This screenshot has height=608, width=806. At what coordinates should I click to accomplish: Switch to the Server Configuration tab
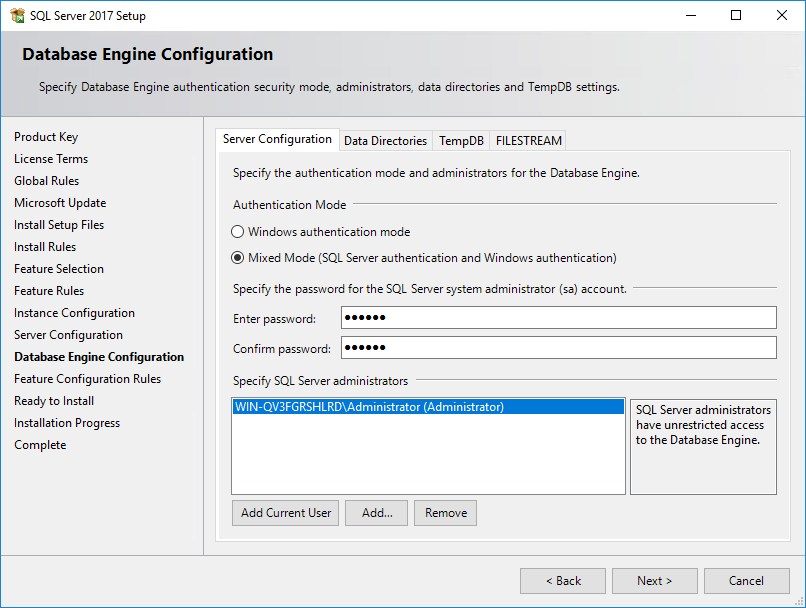(x=277, y=139)
